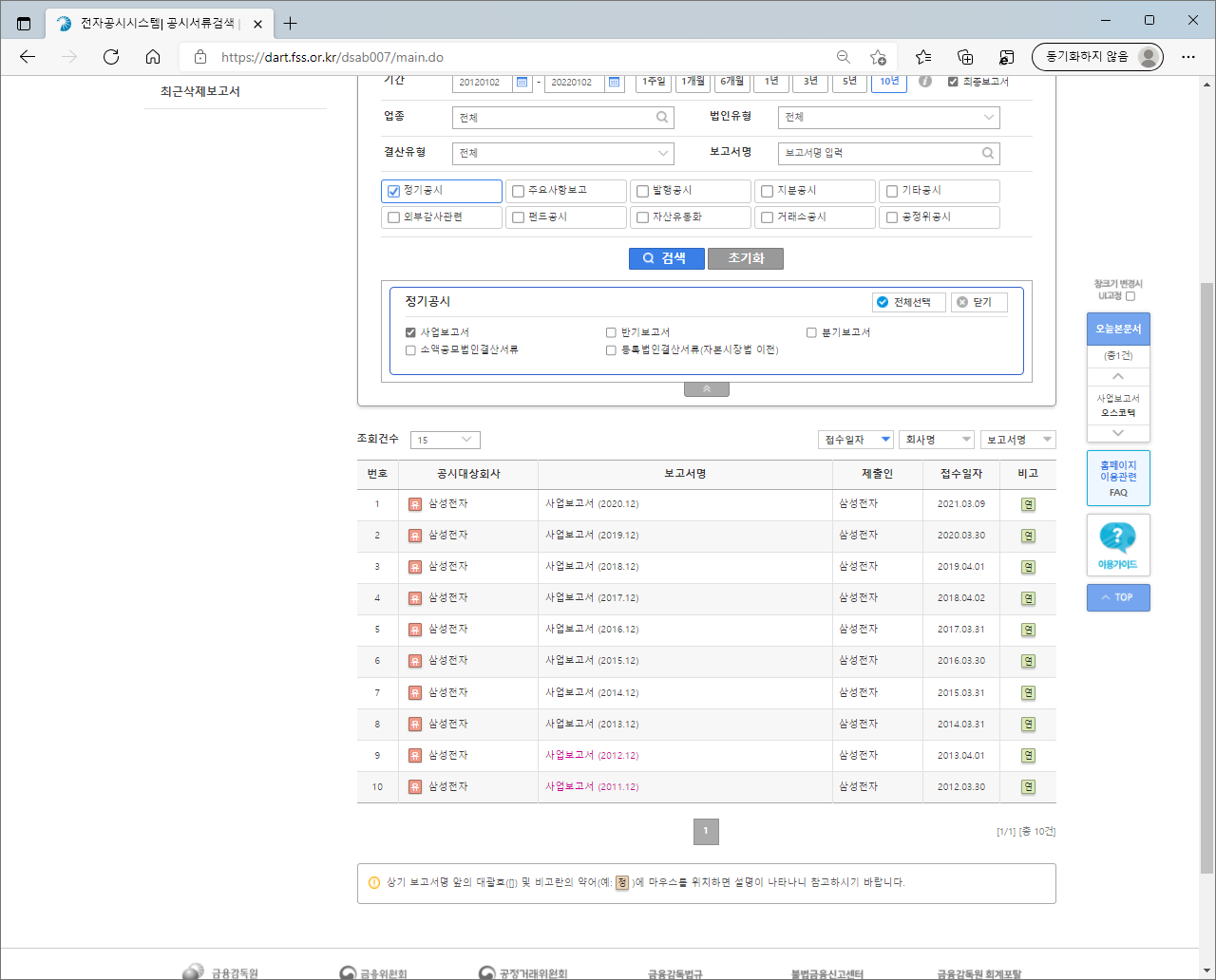Open the 법인유형 dropdown
Viewport: 1216px width, 980px height.
(888, 118)
